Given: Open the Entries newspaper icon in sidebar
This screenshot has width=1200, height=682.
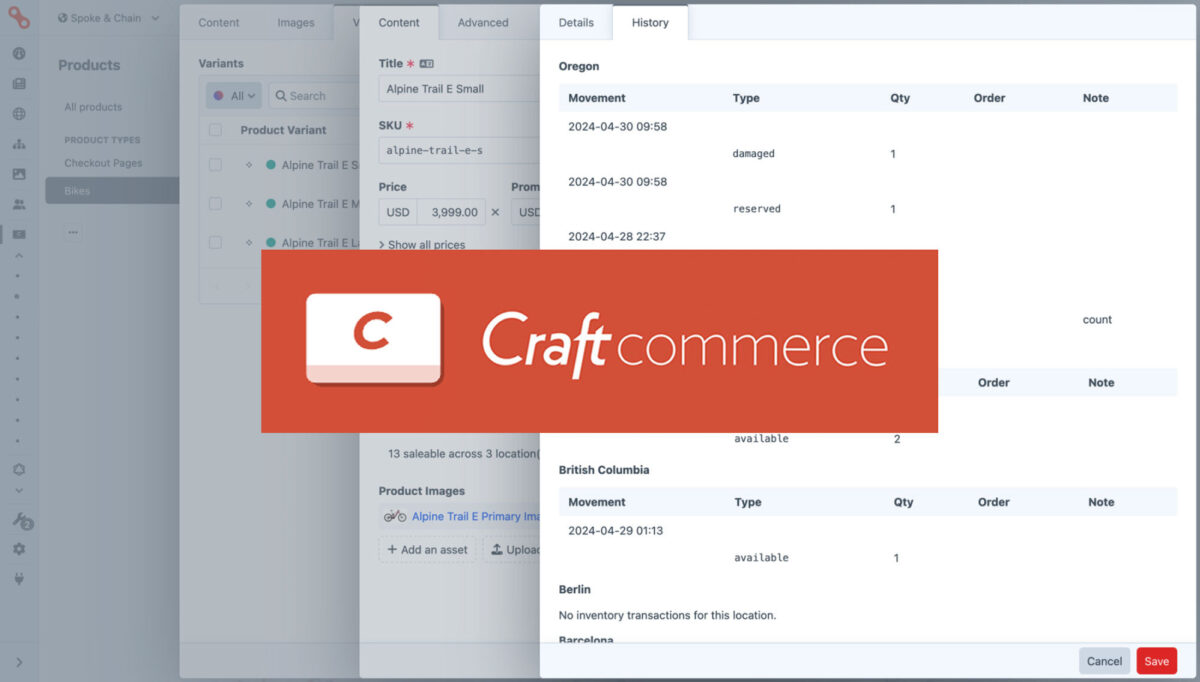Looking at the screenshot, I should click(x=19, y=84).
